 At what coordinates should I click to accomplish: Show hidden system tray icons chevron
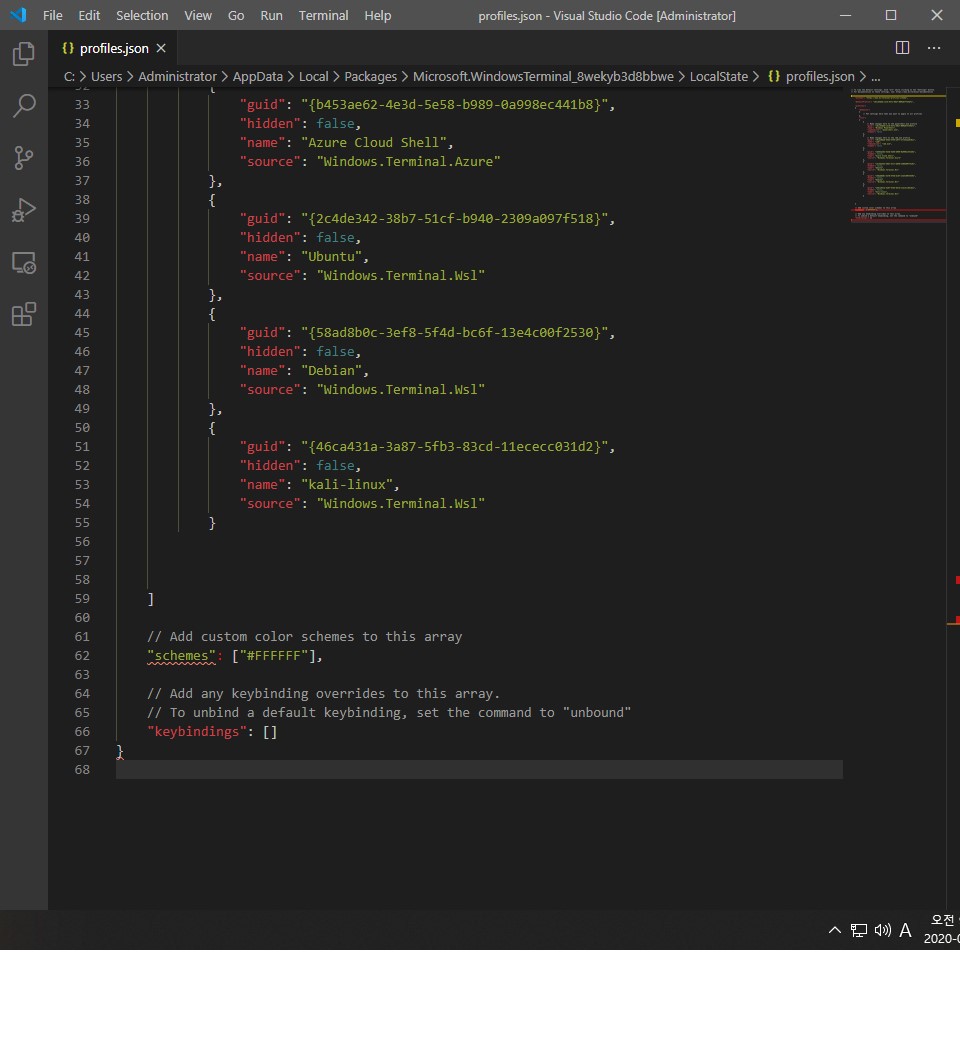coord(835,930)
